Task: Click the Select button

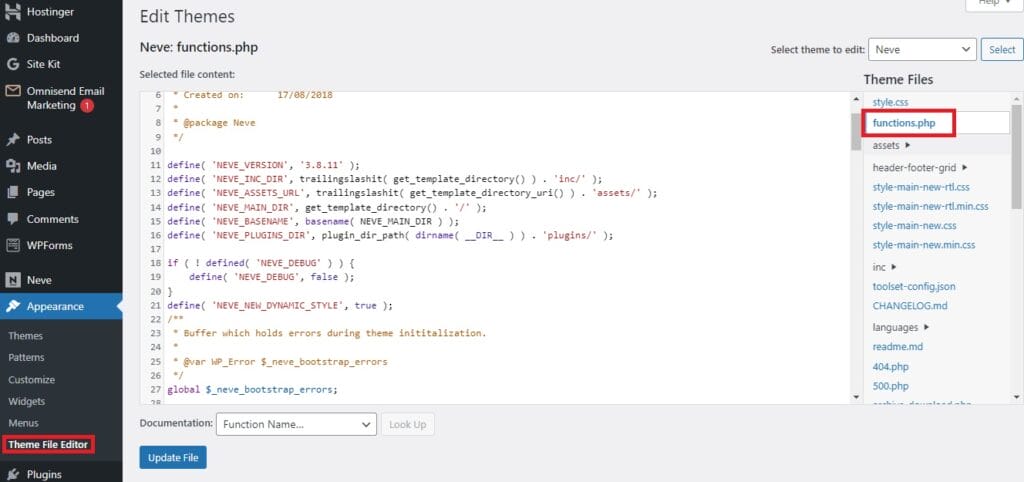Action: point(1002,49)
